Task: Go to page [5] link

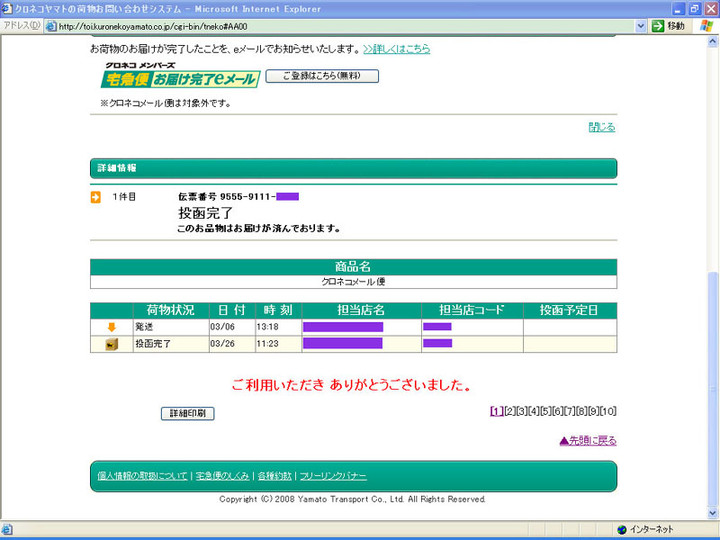Action: 546,411
